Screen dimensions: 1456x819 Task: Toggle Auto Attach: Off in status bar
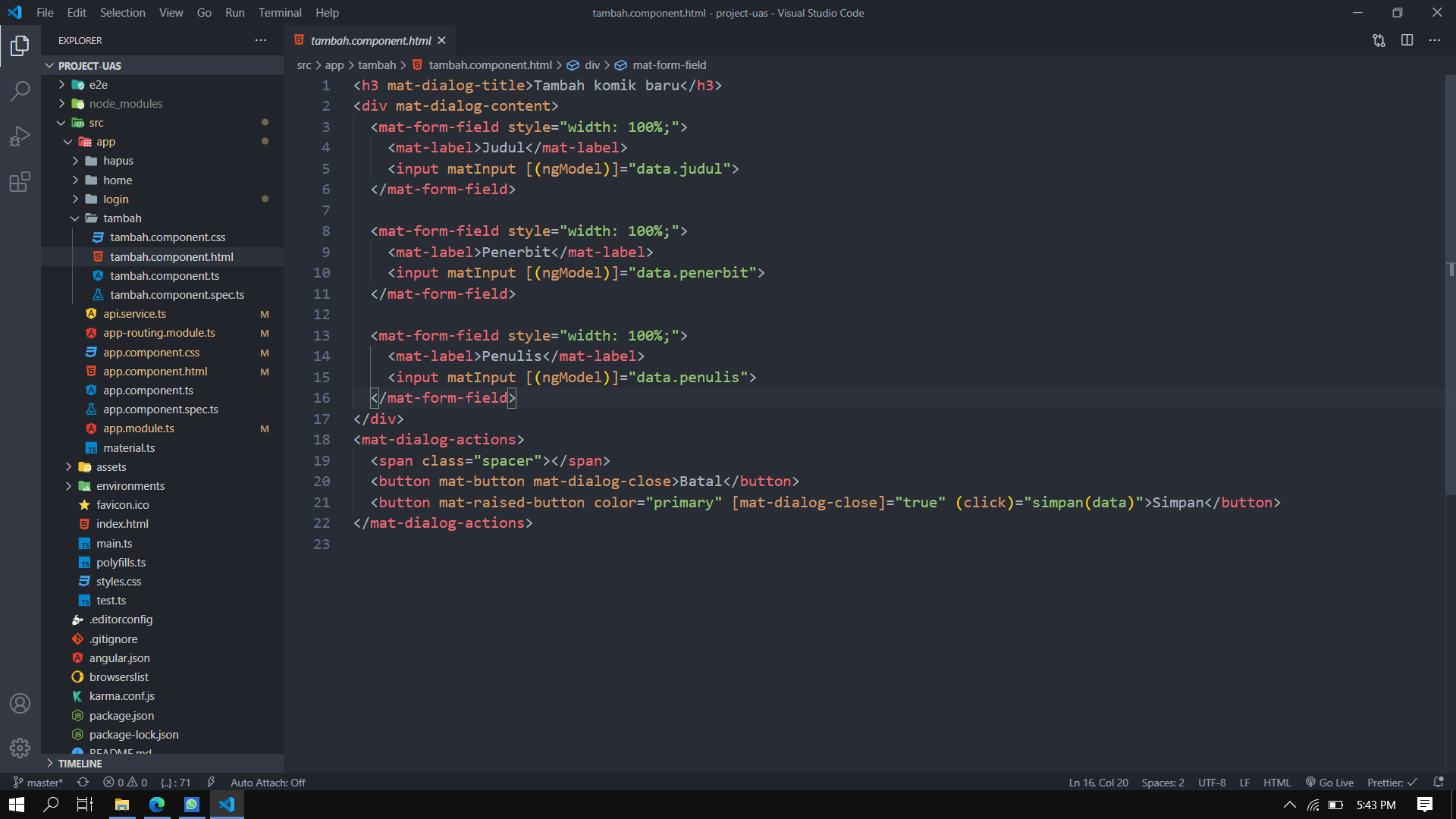click(x=268, y=783)
